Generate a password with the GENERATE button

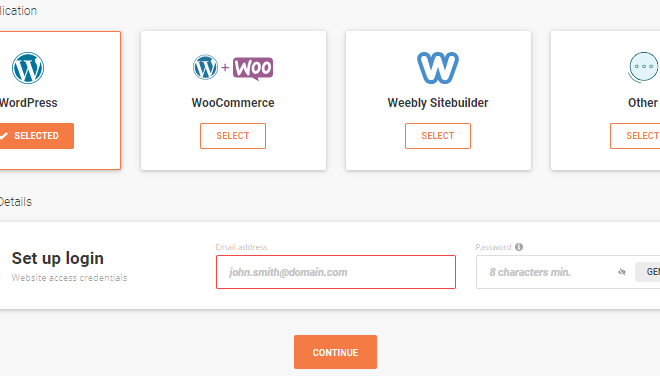[x=648, y=272]
